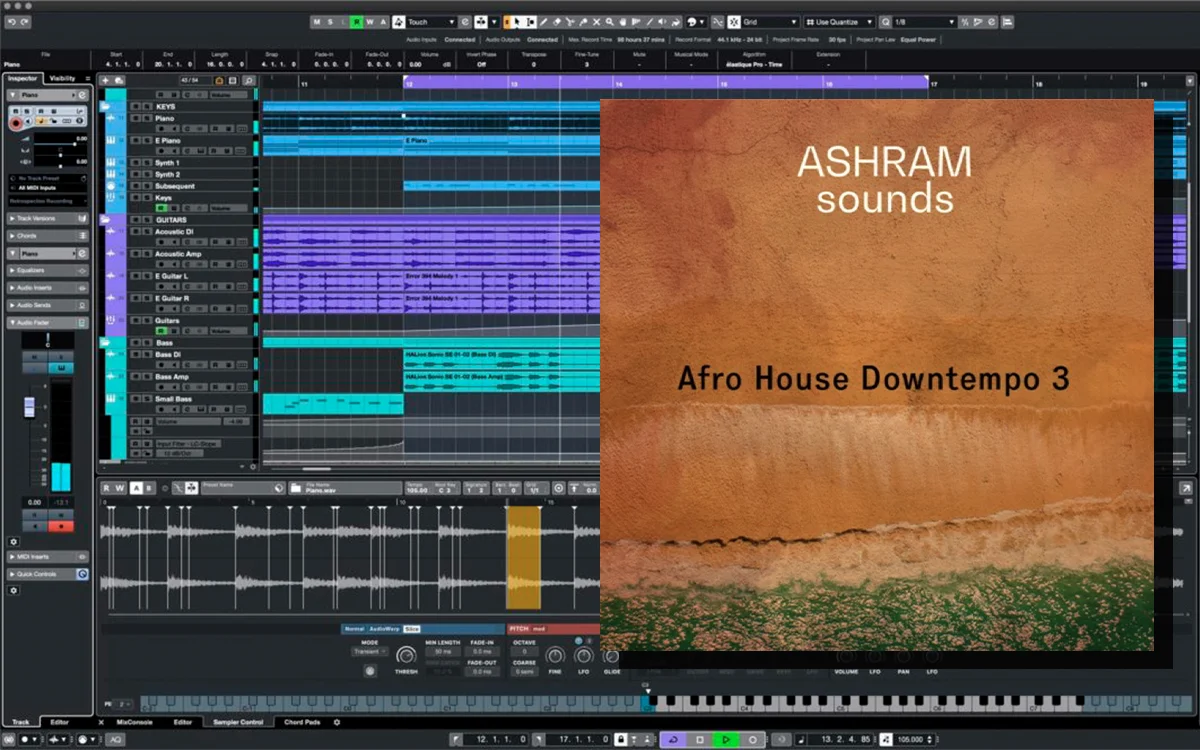
Task: Click the Audio Fader channel fader handle
Action: (30, 407)
